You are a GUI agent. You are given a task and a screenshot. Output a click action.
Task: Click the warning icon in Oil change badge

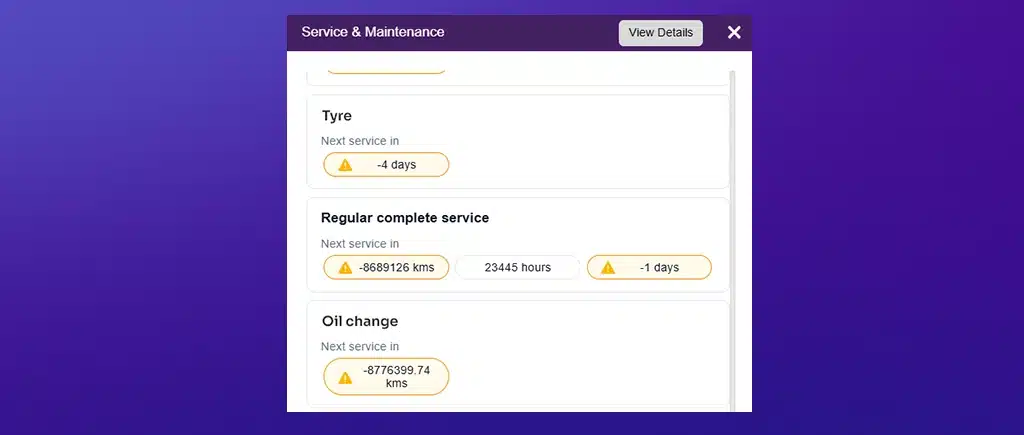point(345,377)
